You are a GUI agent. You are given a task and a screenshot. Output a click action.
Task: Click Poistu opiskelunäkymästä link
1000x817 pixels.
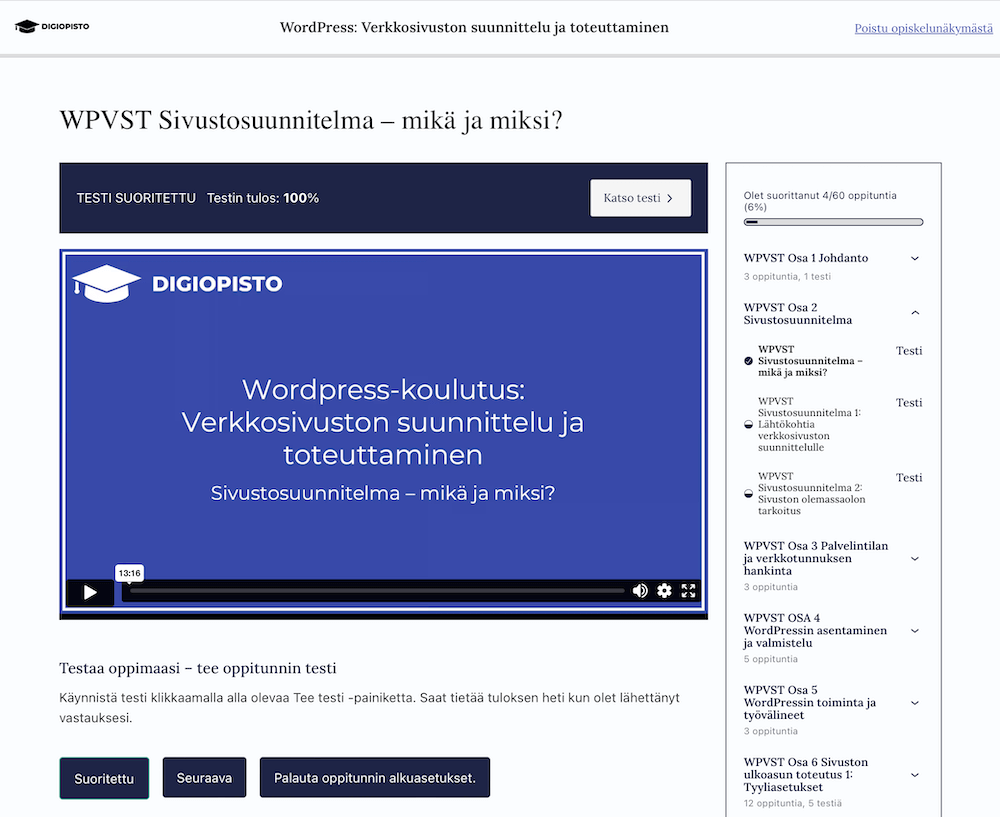(923, 28)
